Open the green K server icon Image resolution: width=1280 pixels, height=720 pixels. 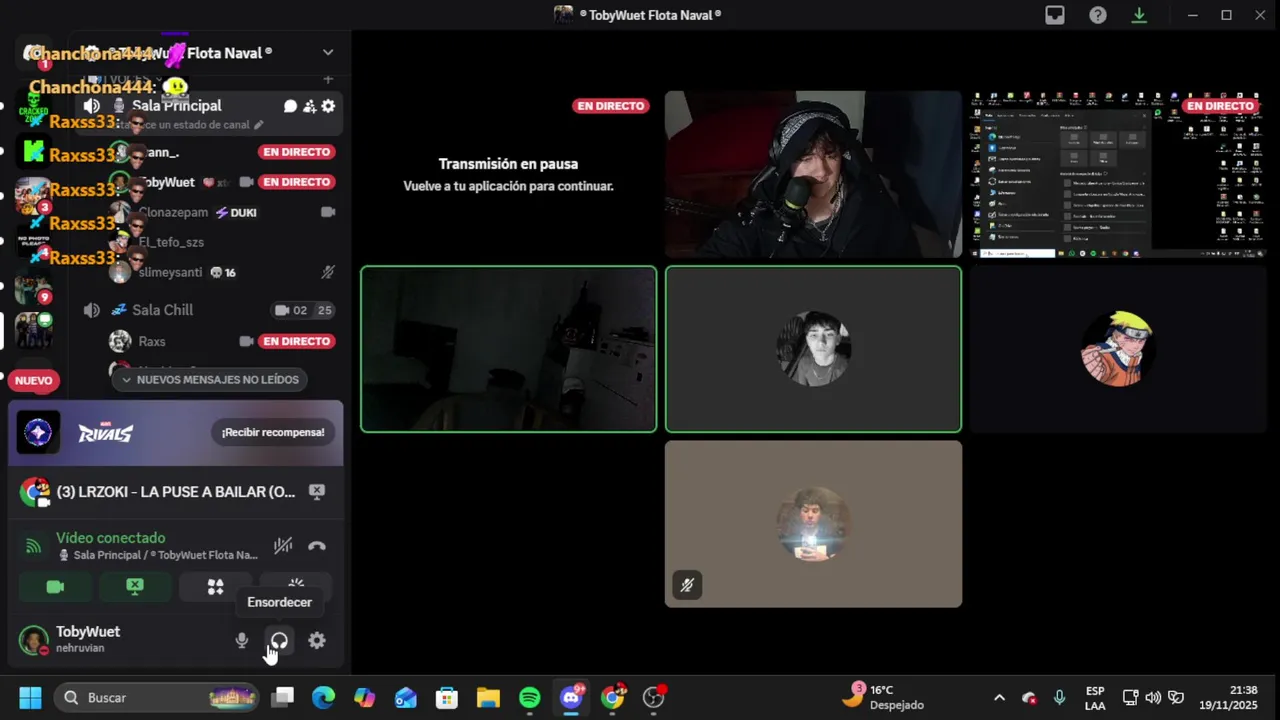33,151
